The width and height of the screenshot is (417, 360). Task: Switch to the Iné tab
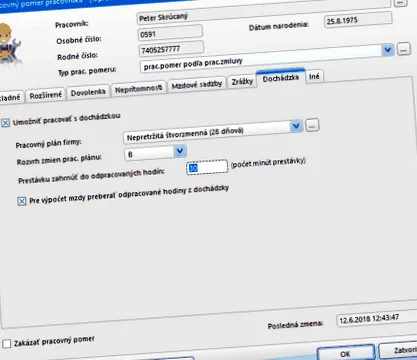(x=314, y=77)
